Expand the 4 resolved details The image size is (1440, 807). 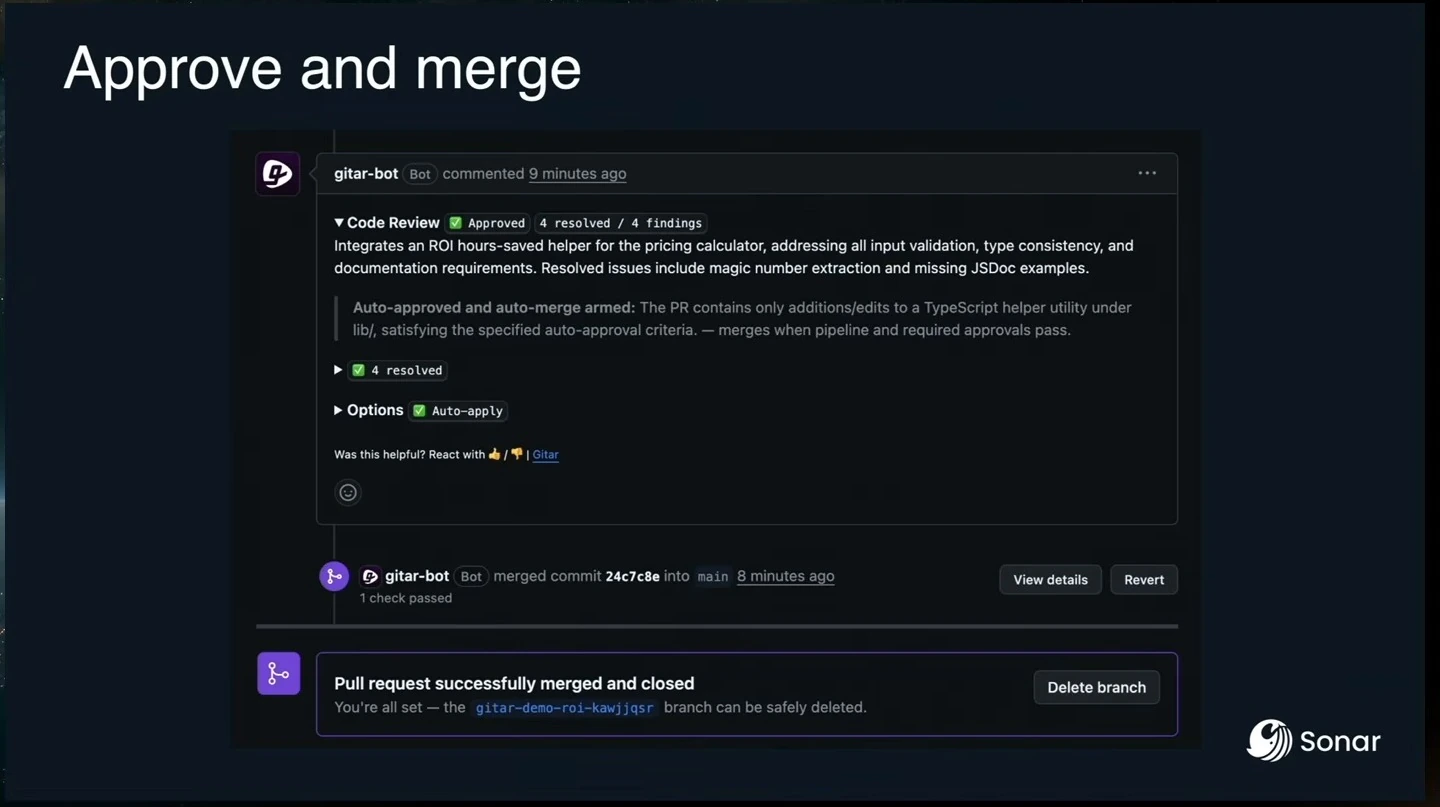point(338,370)
